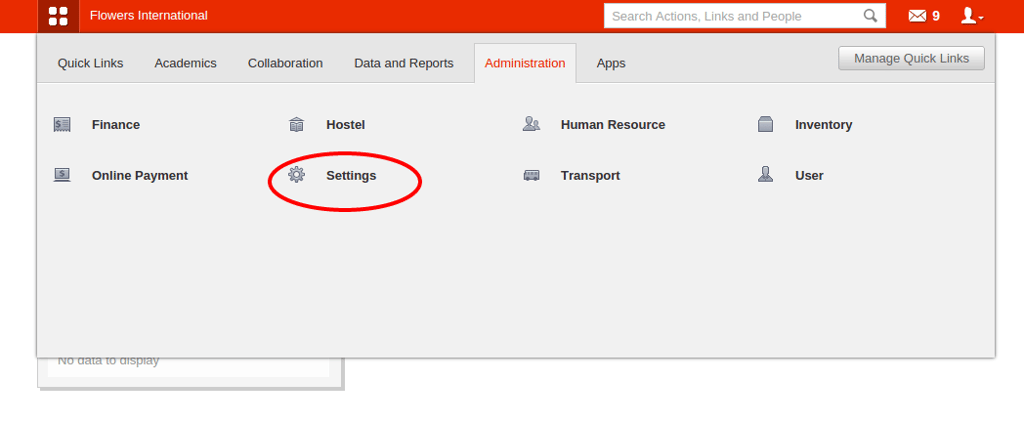Screen dimensions: 1024x423
Task: Click the Finance receipt icon
Action: click(x=62, y=124)
